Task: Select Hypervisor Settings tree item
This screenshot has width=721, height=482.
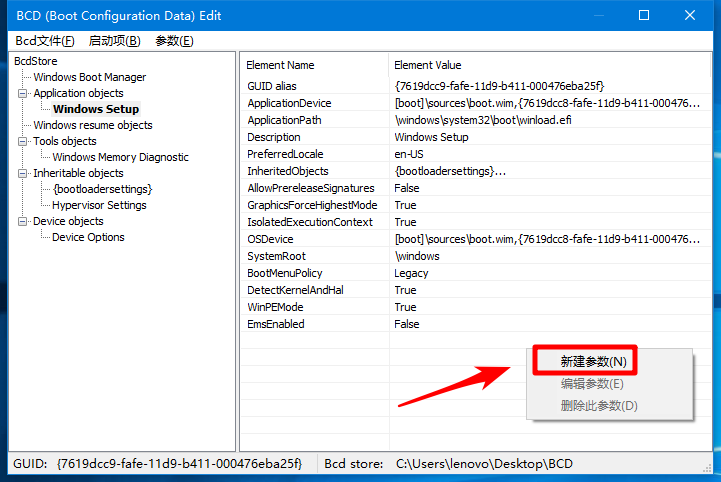Action: point(99,205)
